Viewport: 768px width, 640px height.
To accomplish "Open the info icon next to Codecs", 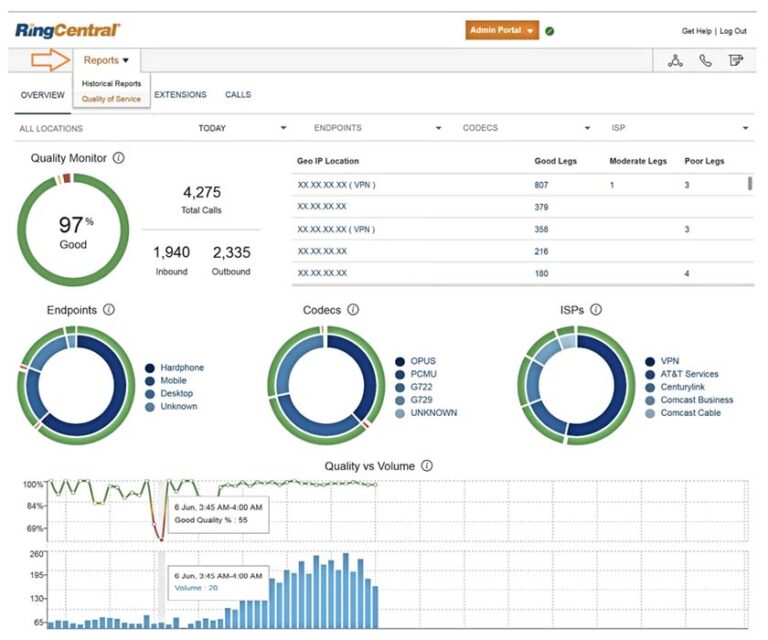I will coord(353,310).
